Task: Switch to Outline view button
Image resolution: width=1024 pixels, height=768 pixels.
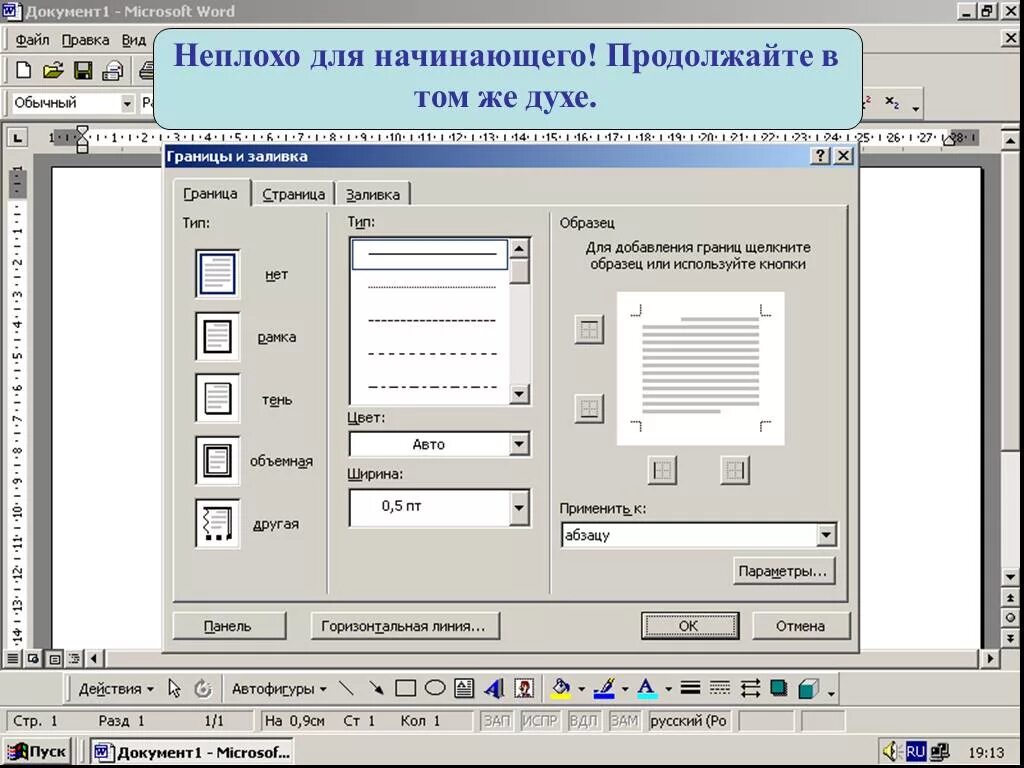Action: [x=74, y=659]
